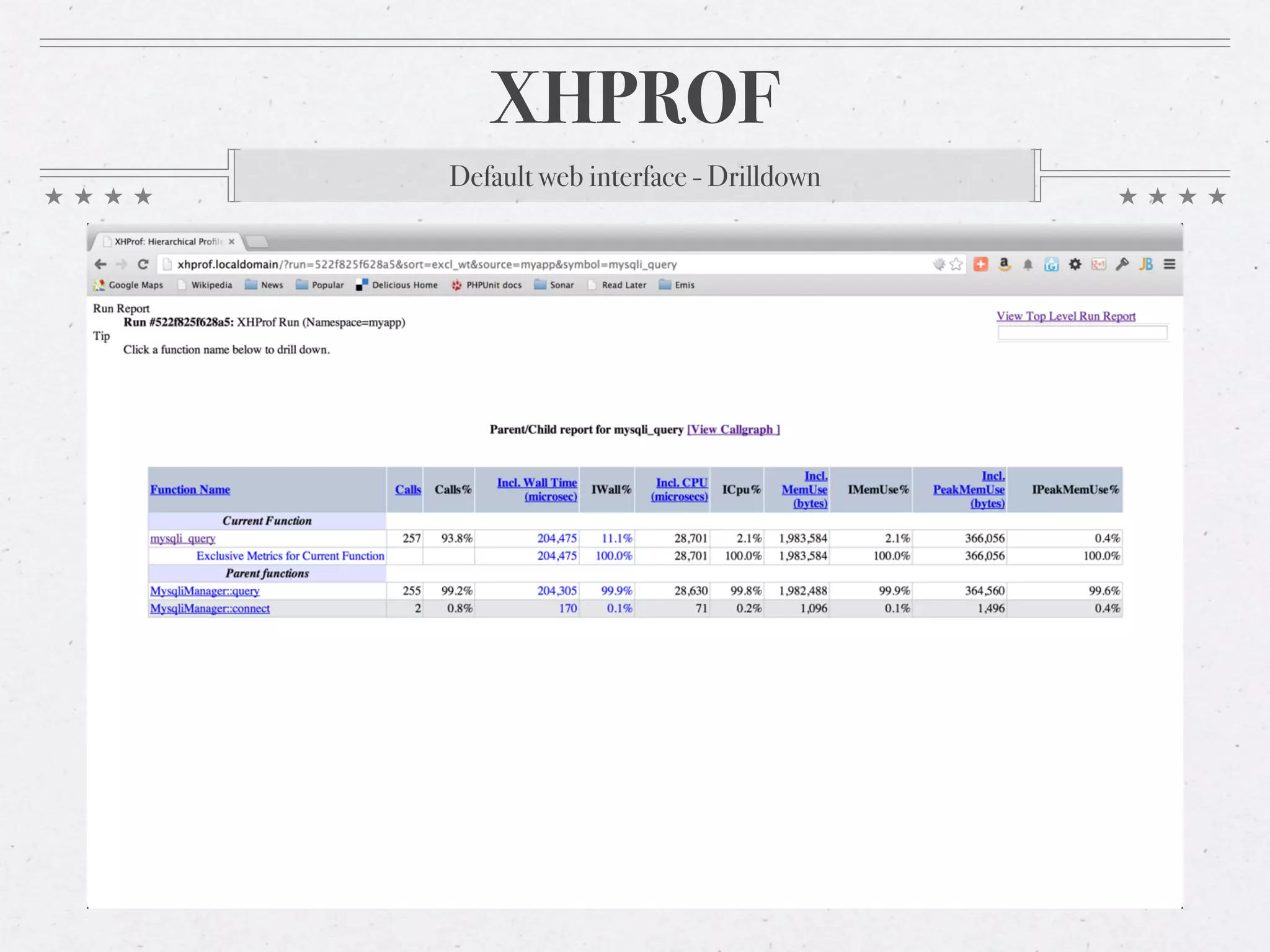Open the new tab button

pyautogui.click(x=256, y=242)
